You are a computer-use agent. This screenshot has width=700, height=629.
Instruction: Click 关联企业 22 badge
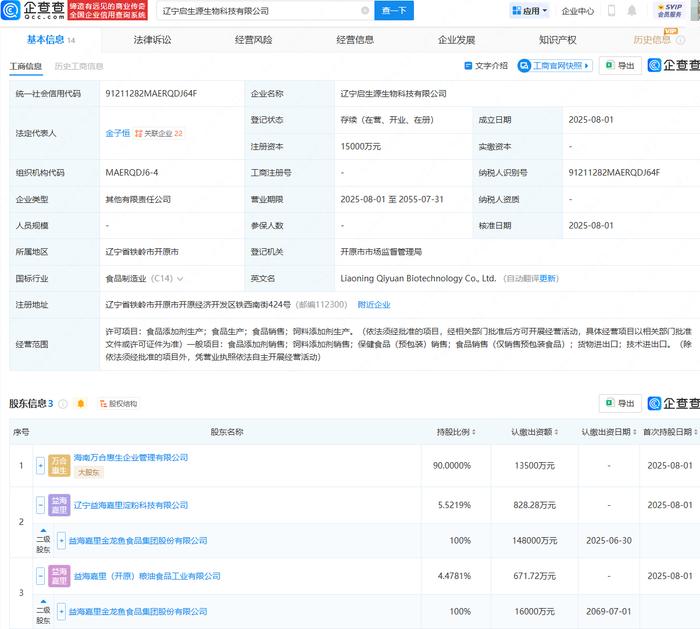click(x=158, y=133)
